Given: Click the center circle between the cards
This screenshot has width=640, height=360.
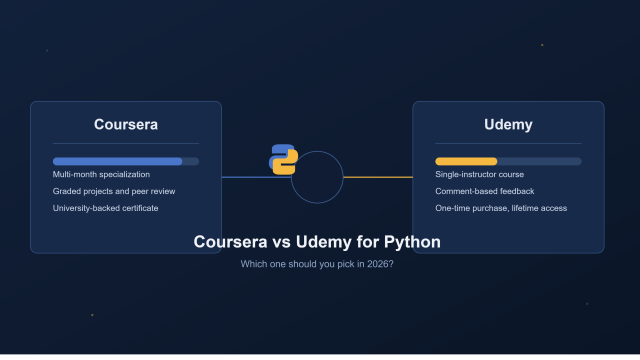Looking at the screenshot, I should [x=317, y=177].
